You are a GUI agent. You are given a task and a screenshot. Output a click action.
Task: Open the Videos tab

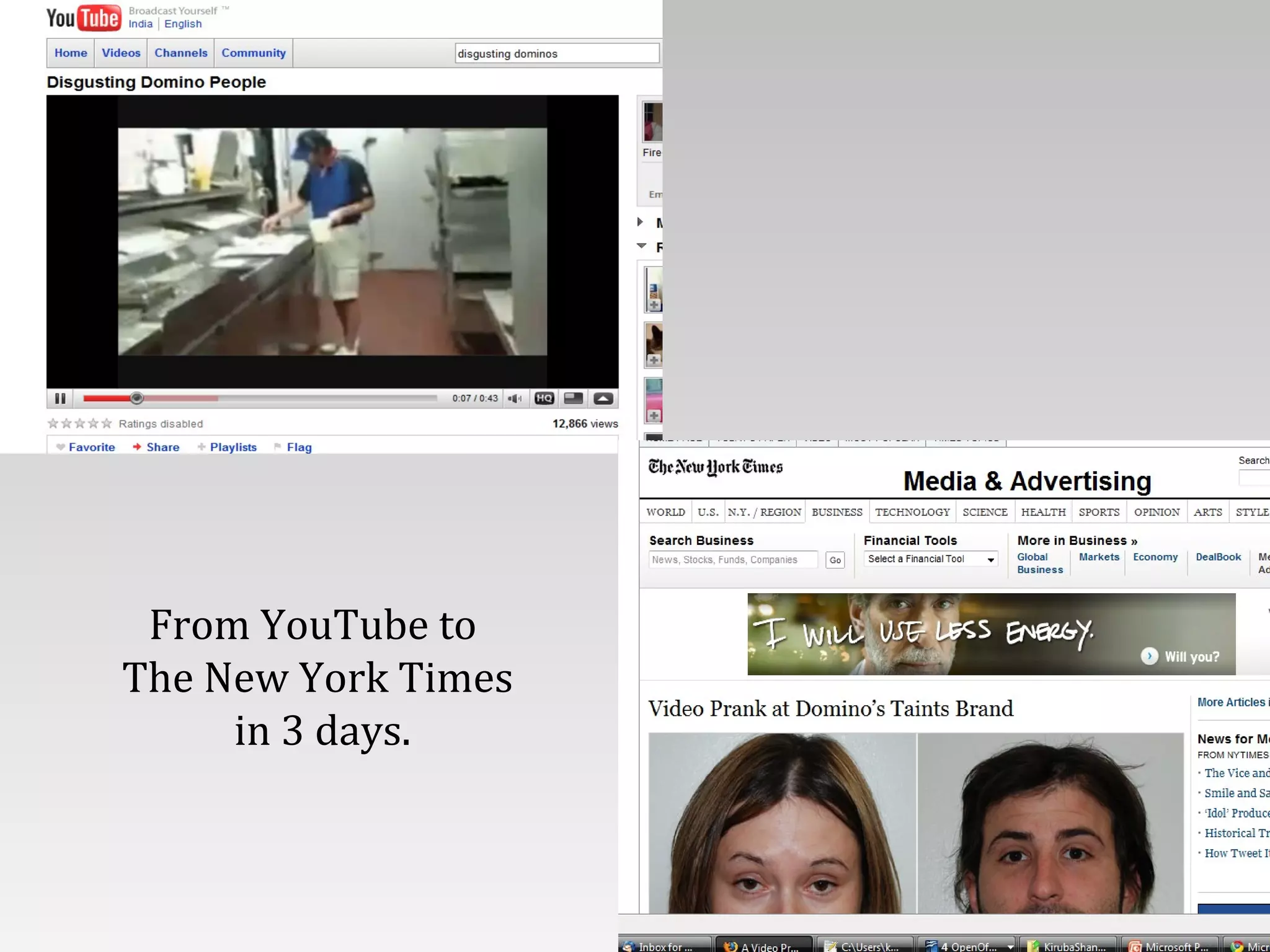pyautogui.click(x=121, y=53)
